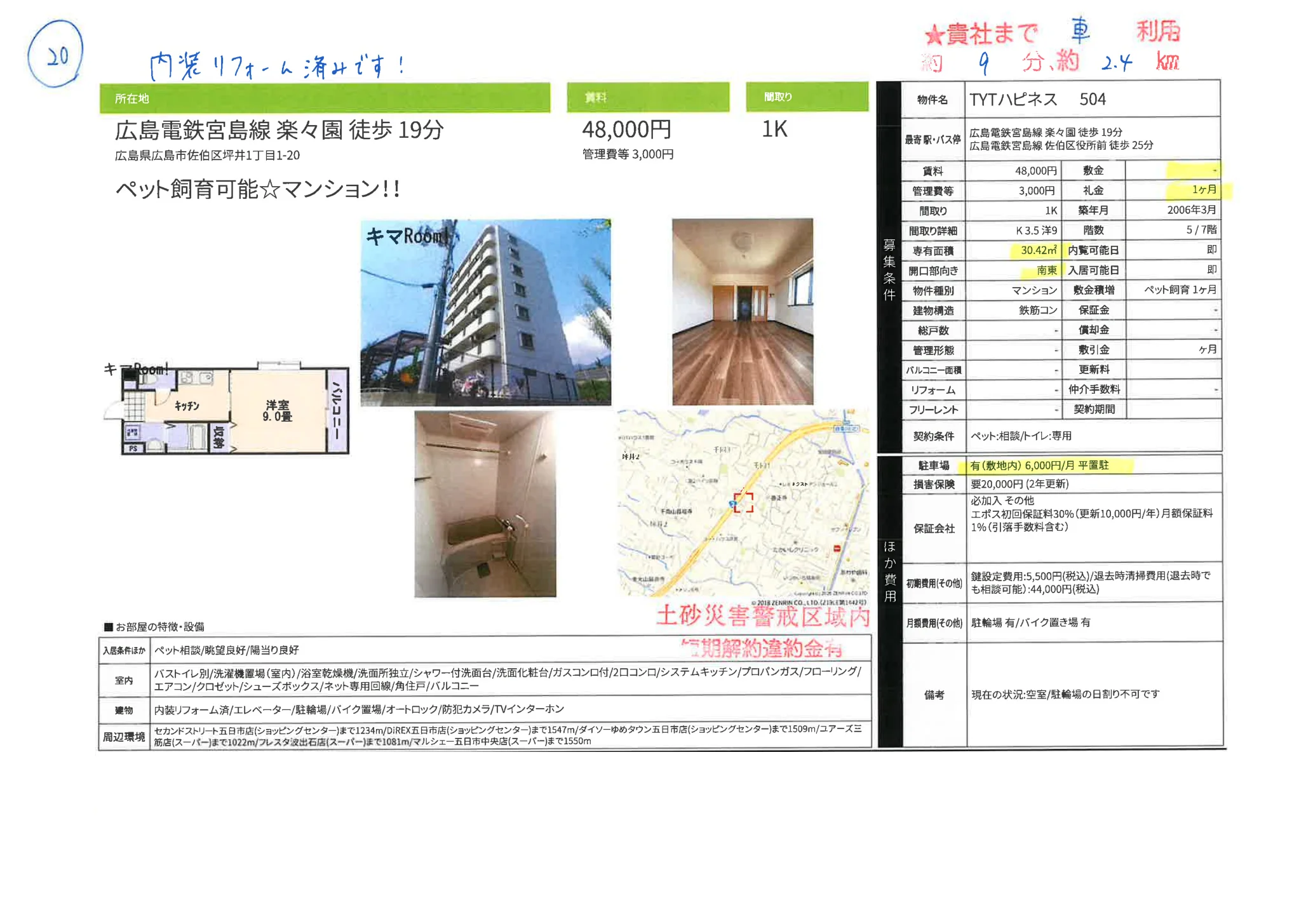This screenshot has height=924, width=1306.
Task: Click the 賃料 green header
Action: coord(647,98)
